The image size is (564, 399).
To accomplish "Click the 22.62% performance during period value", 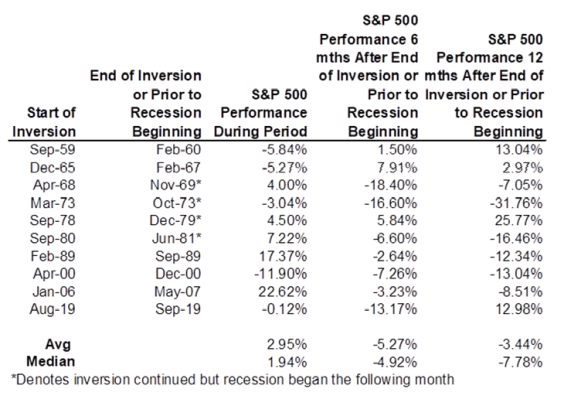I will 283,292.
